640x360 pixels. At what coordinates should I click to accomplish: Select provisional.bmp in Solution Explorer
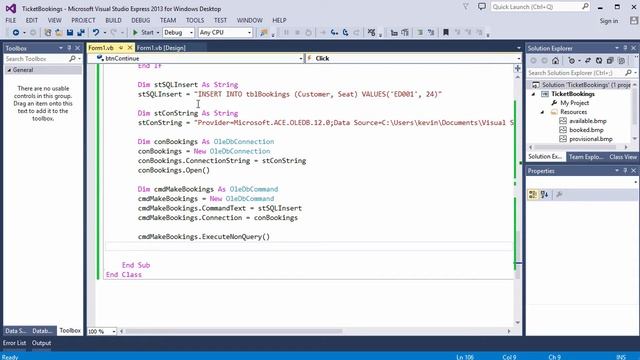pos(591,139)
